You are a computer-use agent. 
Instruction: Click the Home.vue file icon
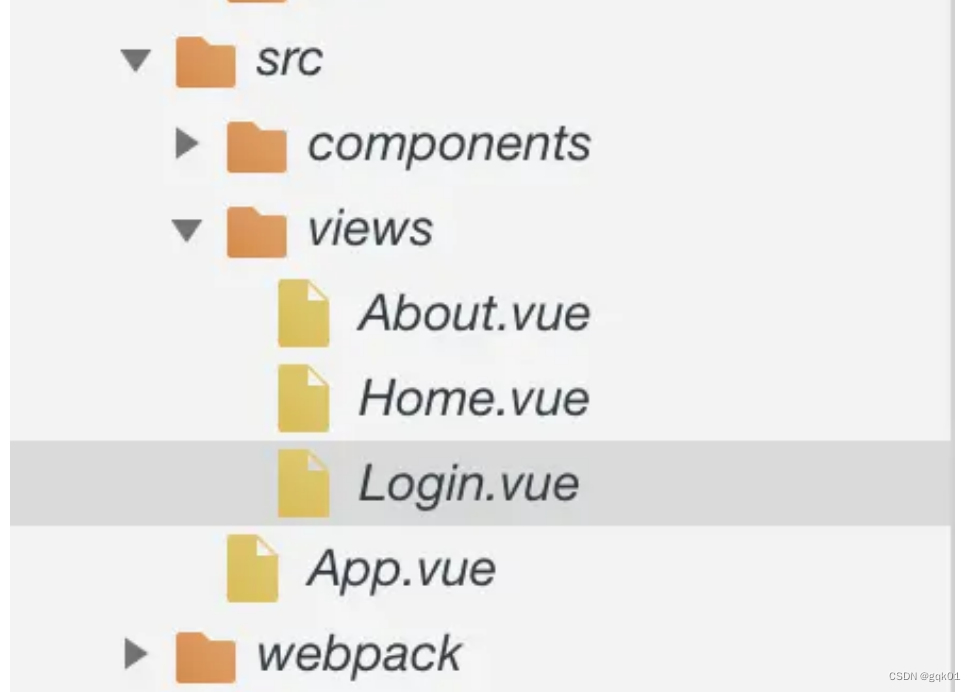(306, 397)
